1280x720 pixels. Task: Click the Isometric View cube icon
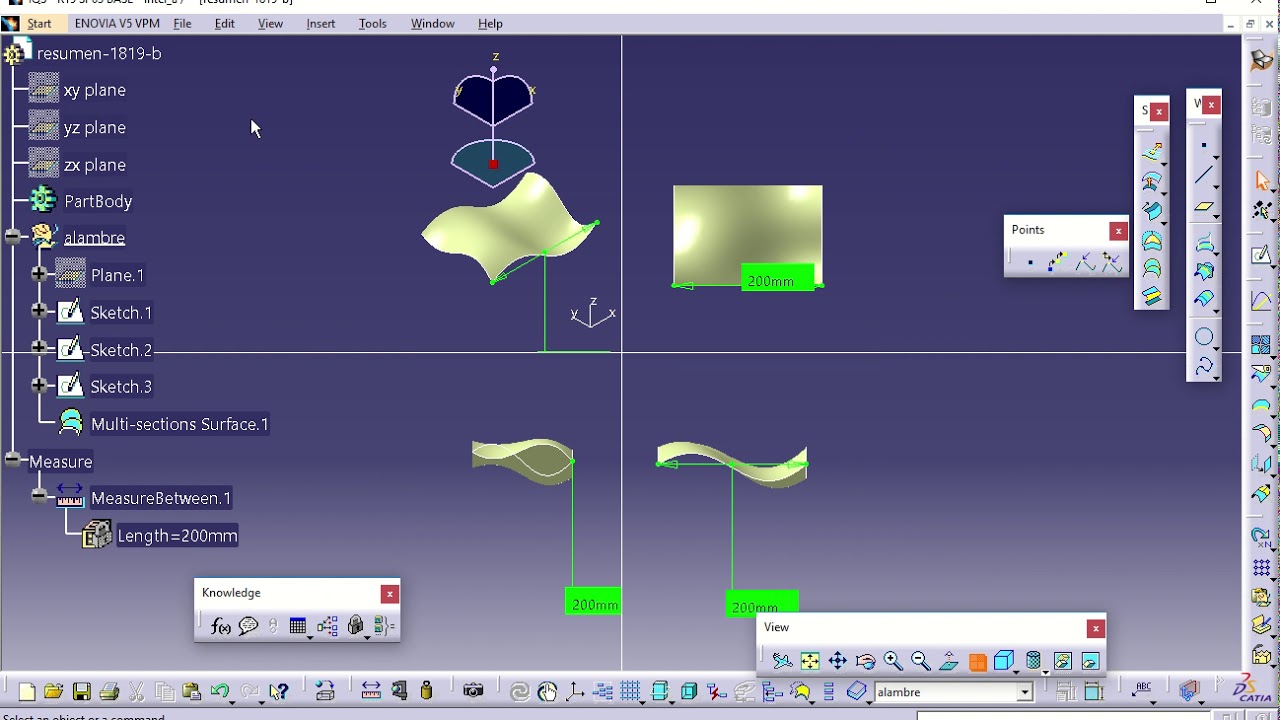[1004, 661]
